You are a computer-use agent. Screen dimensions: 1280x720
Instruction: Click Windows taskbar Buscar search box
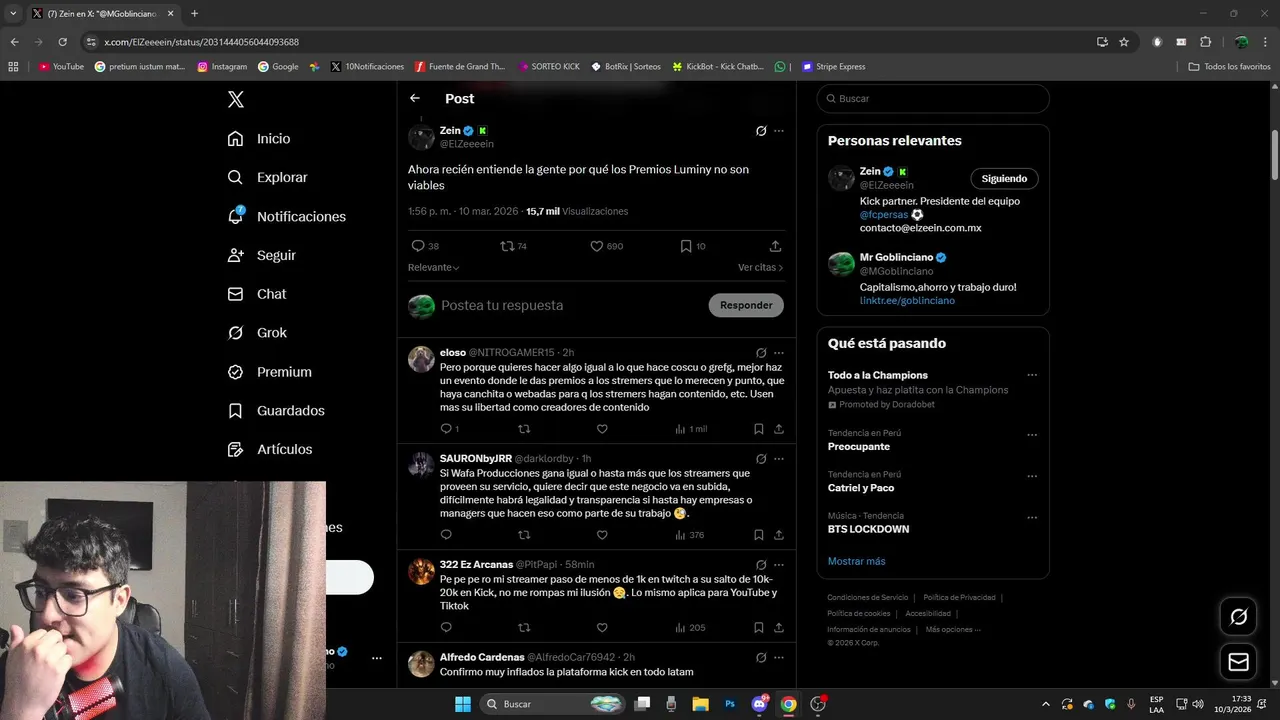(553, 704)
